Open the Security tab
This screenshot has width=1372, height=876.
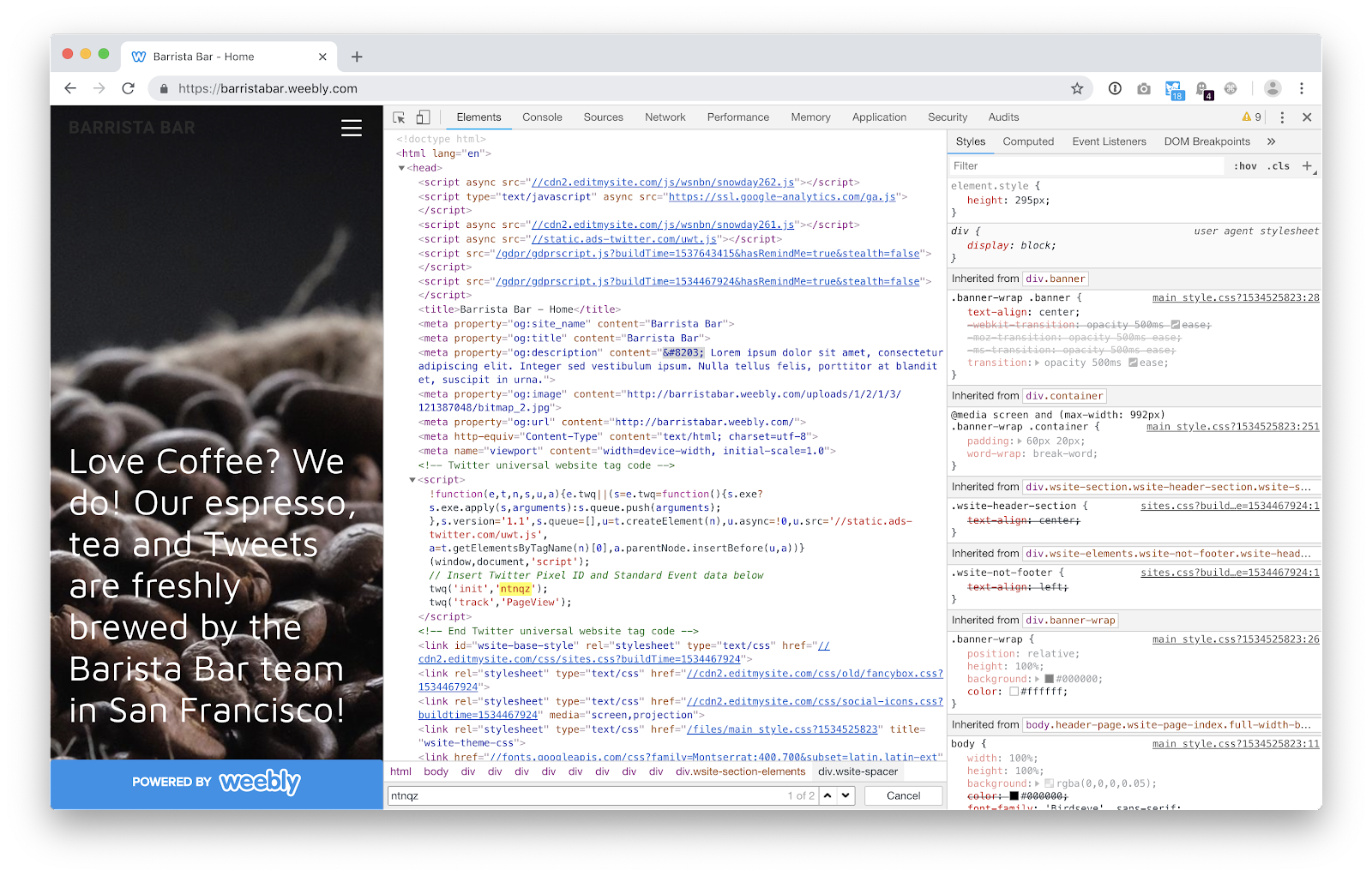coord(948,117)
